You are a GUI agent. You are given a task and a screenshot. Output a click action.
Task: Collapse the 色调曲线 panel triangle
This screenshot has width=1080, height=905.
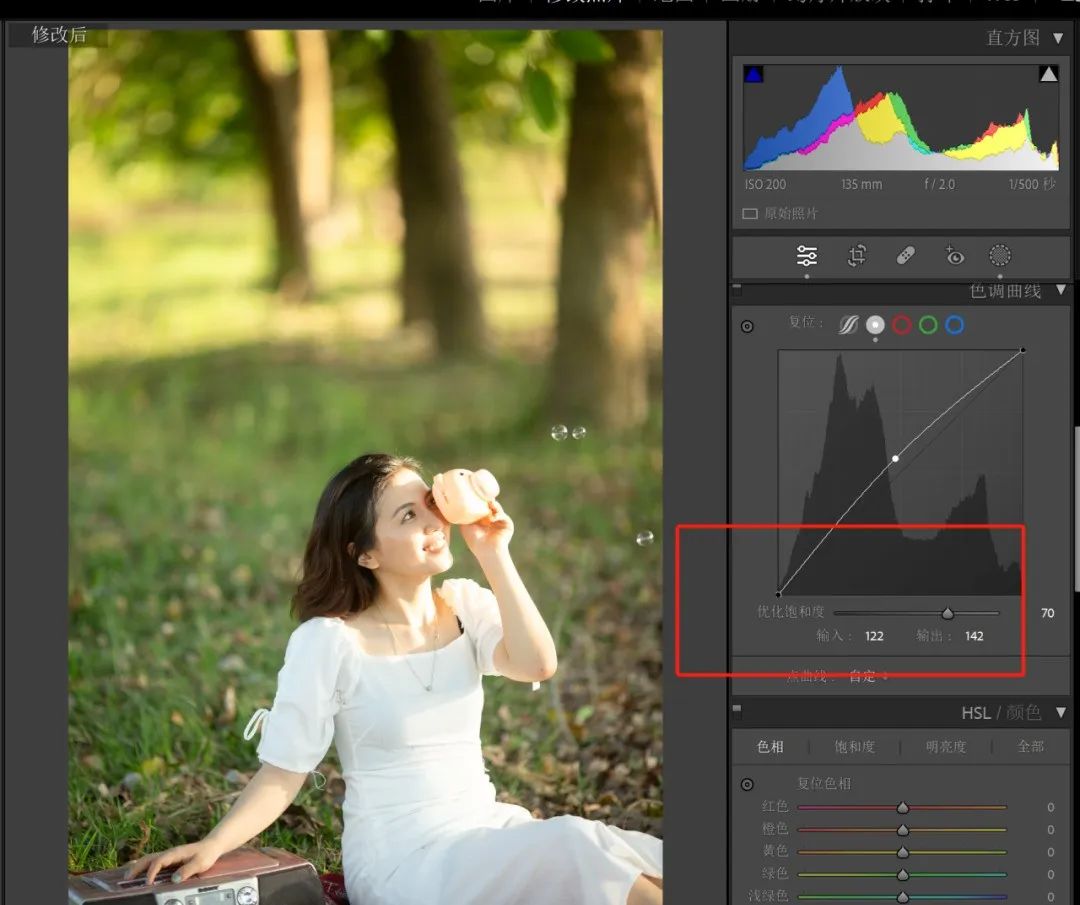[1061, 291]
